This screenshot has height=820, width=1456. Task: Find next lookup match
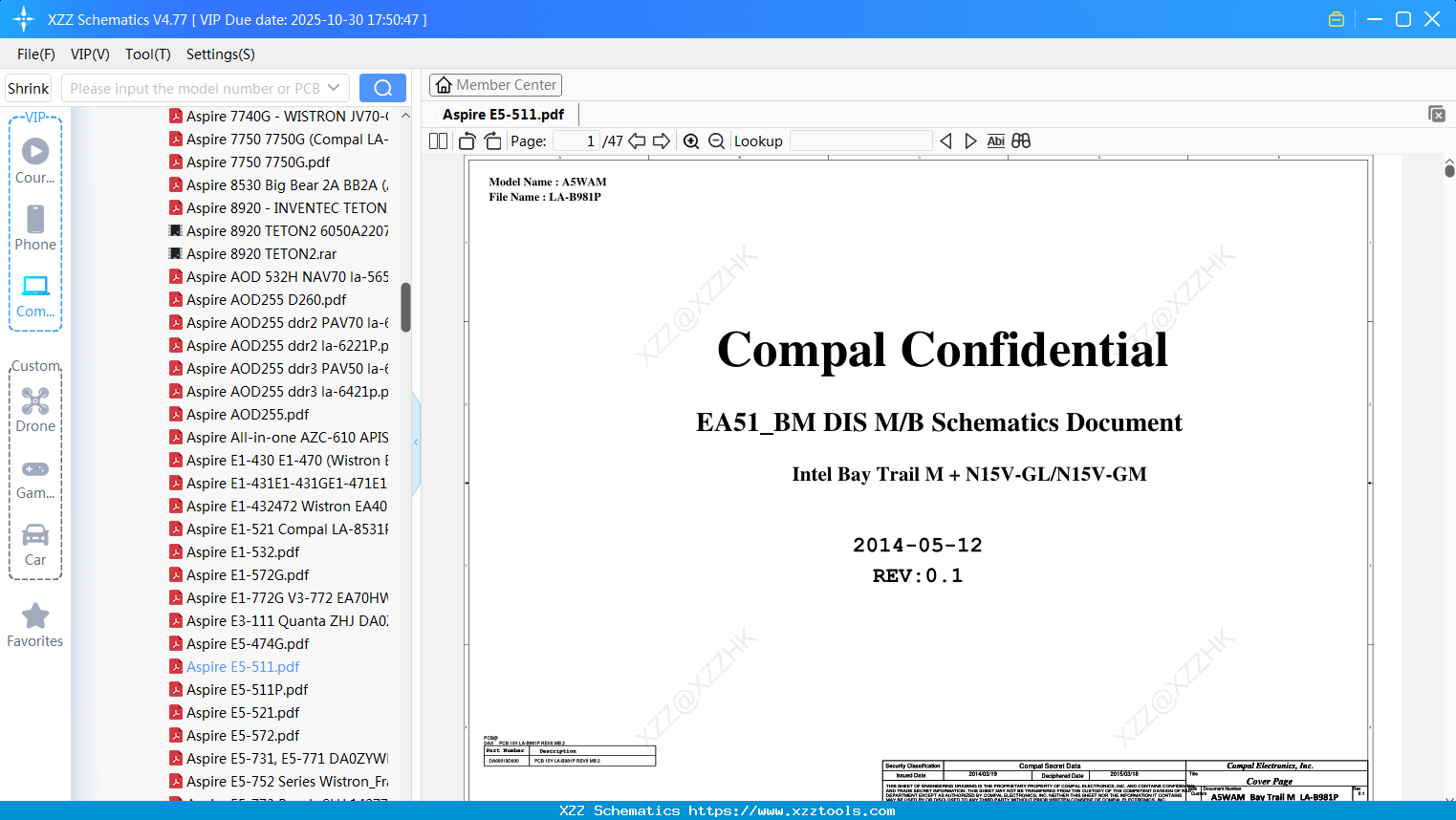(970, 141)
